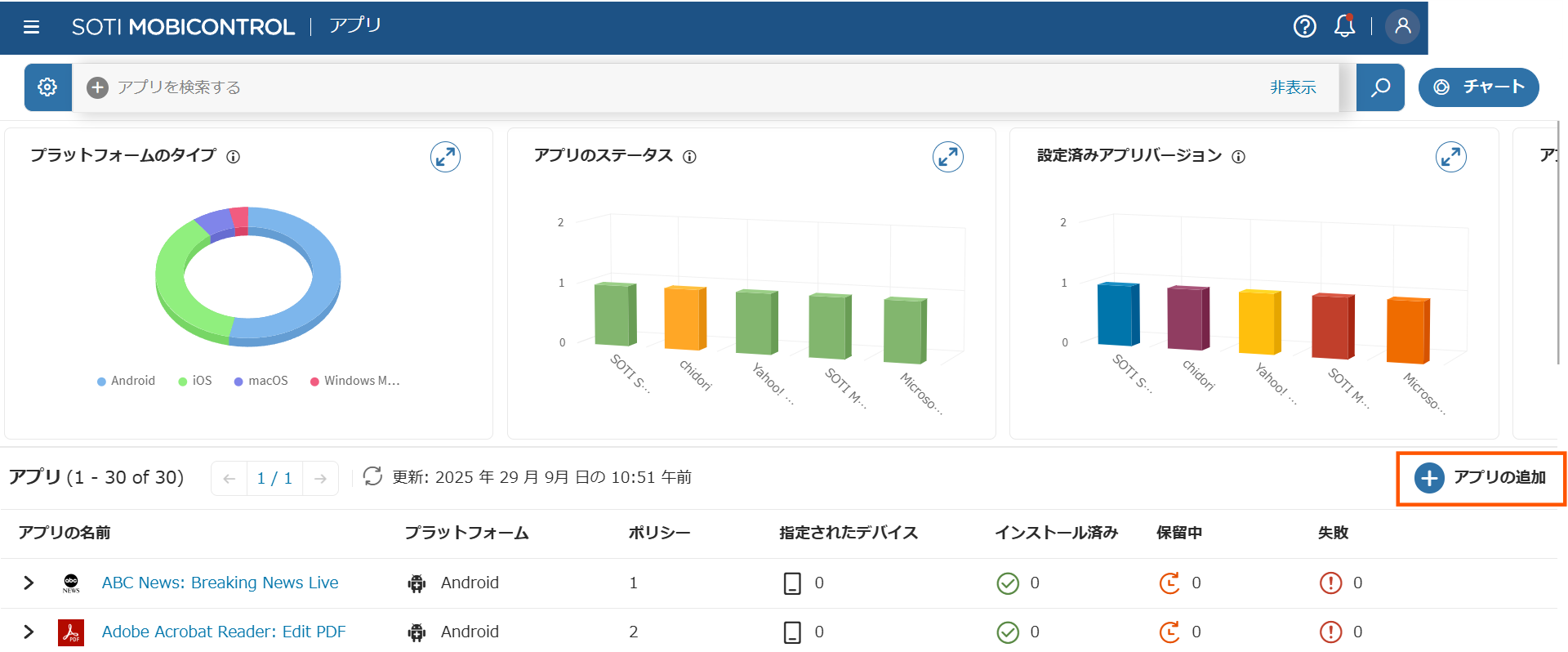Image resolution: width=1568 pixels, height=652 pixels.
Task: Sort by プラットフォーム column header
Action: pyautogui.click(x=467, y=533)
